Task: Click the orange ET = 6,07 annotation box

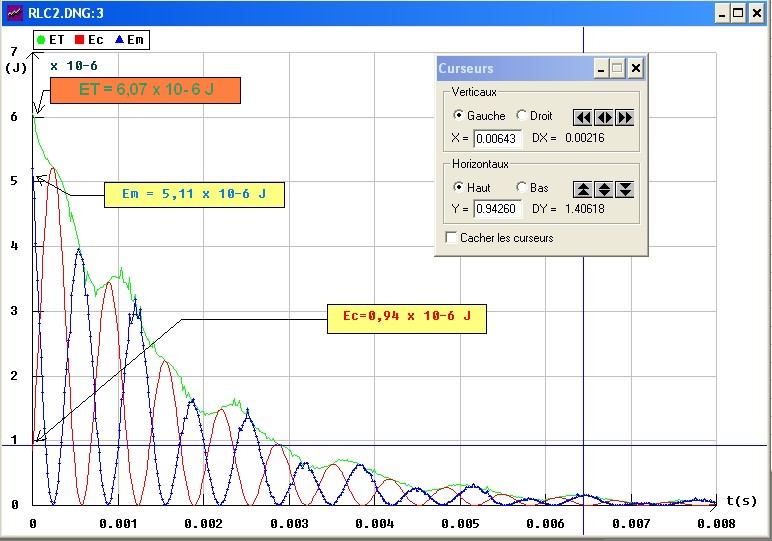Action: pos(146,89)
